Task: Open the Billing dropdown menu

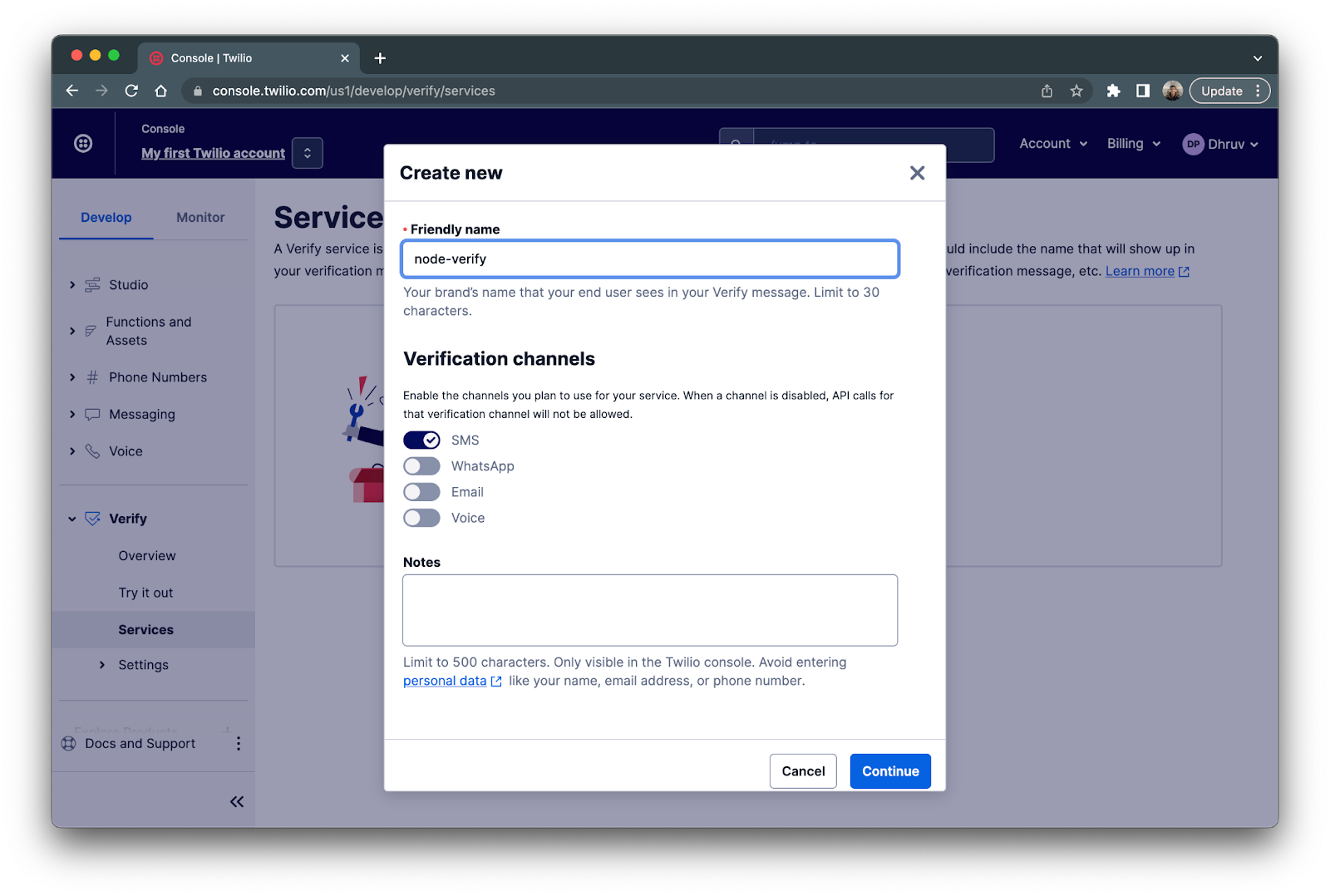Action: (x=1134, y=144)
